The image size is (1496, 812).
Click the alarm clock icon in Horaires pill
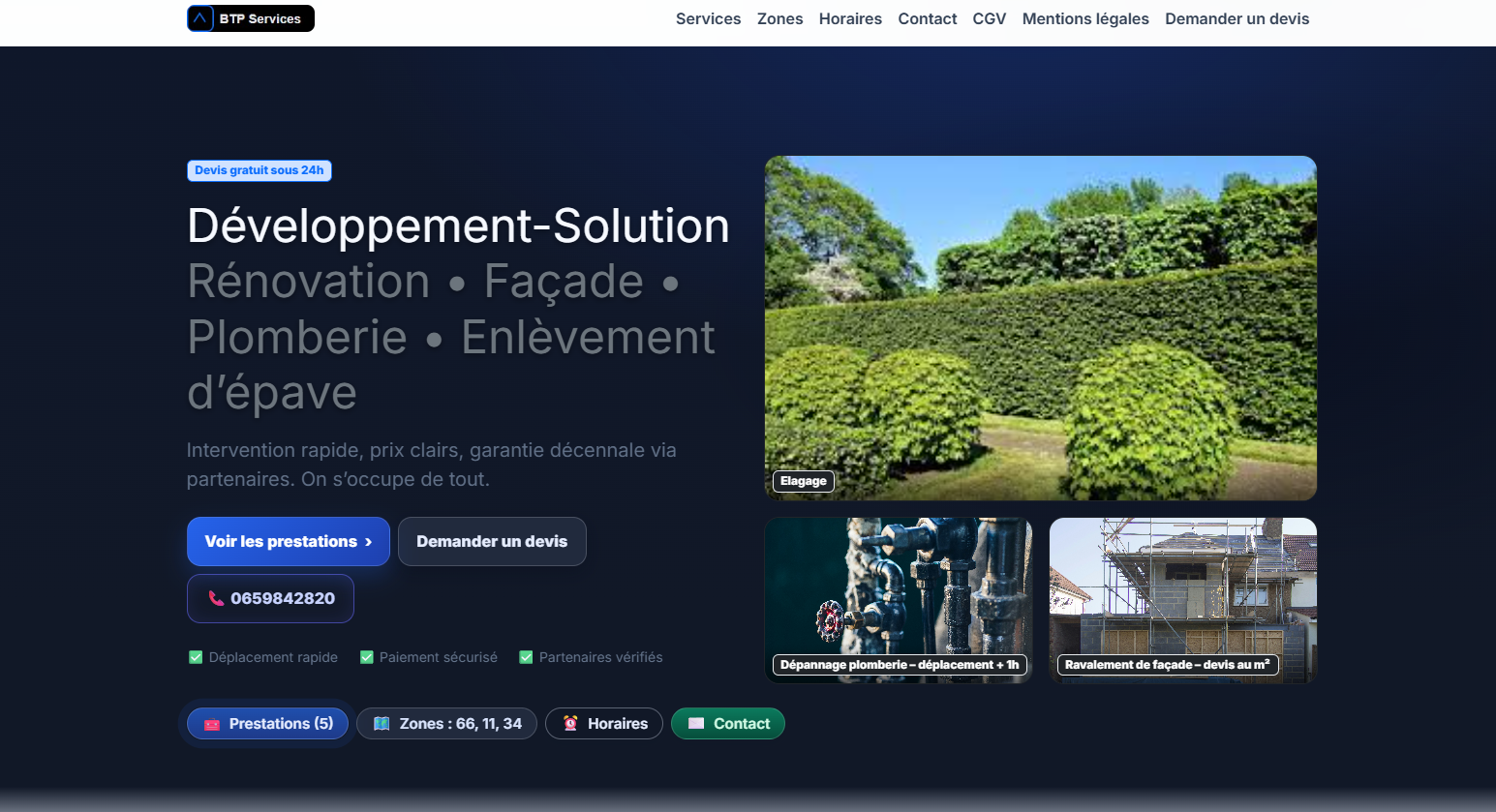point(570,724)
